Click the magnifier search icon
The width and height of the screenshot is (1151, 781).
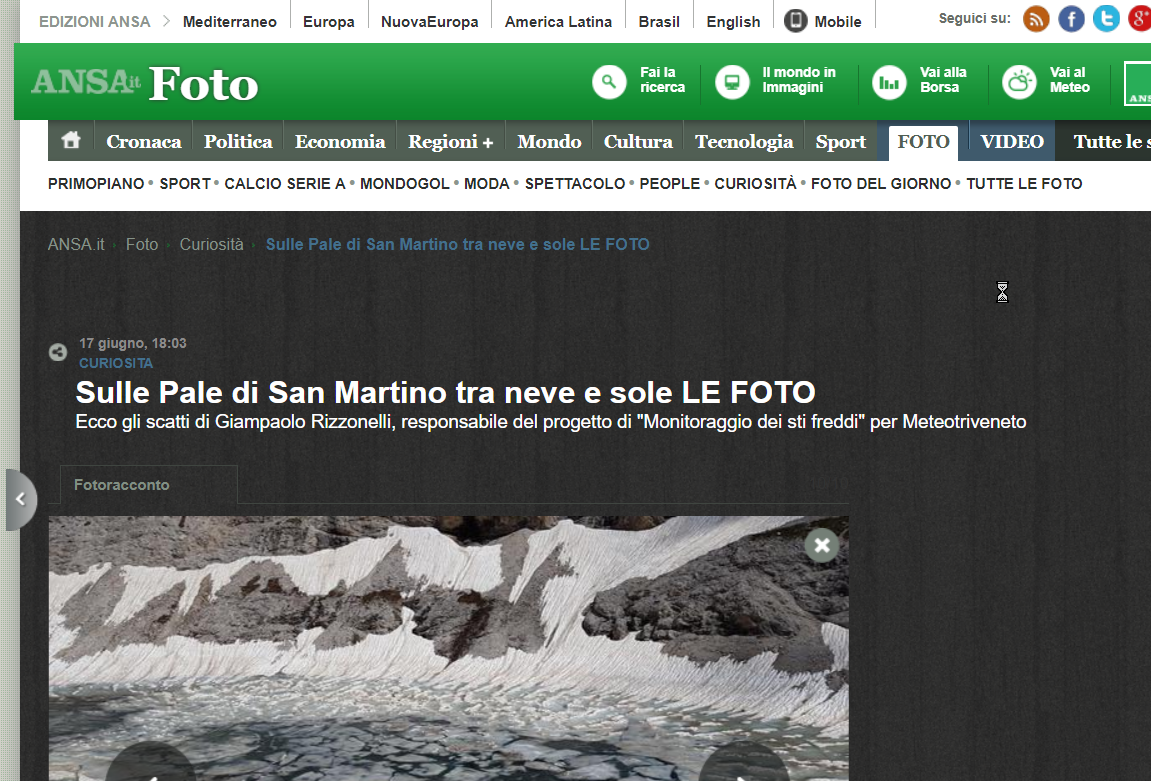point(609,81)
